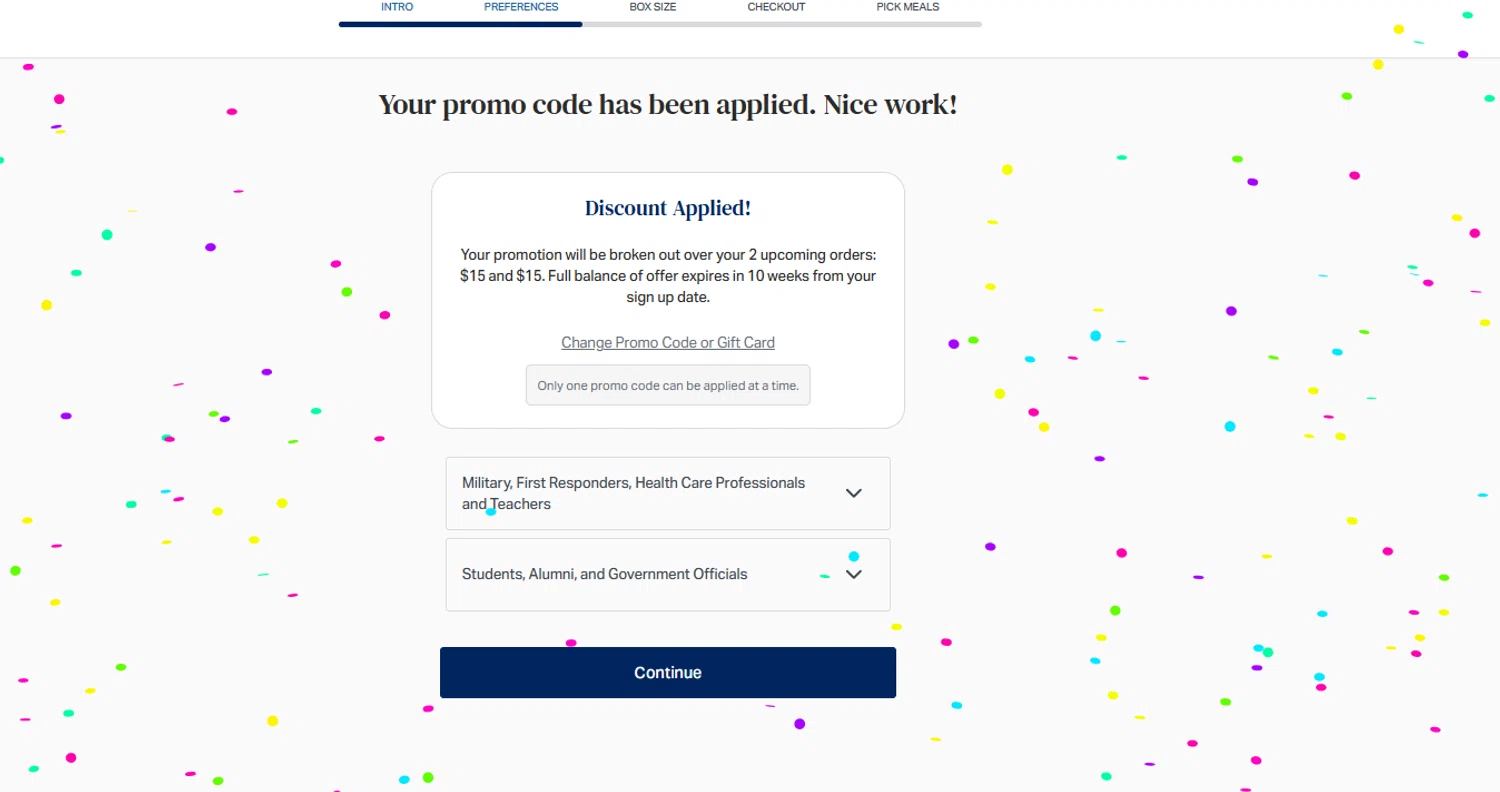Click Change Promo Code or Gift Card link
Image resolution: width=1500 pixels, height=792 pixels.
tap(668, 343)
